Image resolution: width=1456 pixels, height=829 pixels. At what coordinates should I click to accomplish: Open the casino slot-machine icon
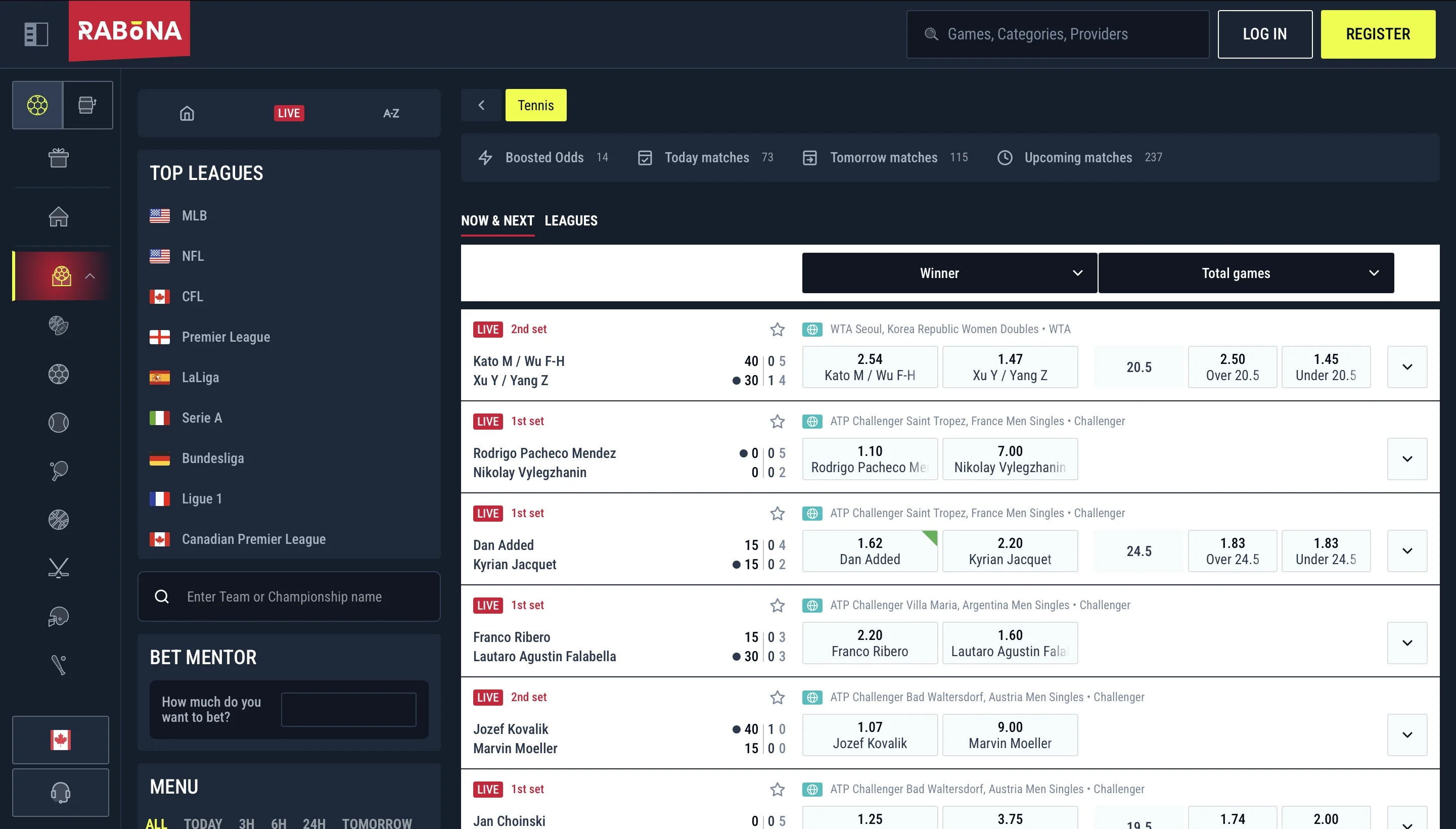tap(87, 105)
